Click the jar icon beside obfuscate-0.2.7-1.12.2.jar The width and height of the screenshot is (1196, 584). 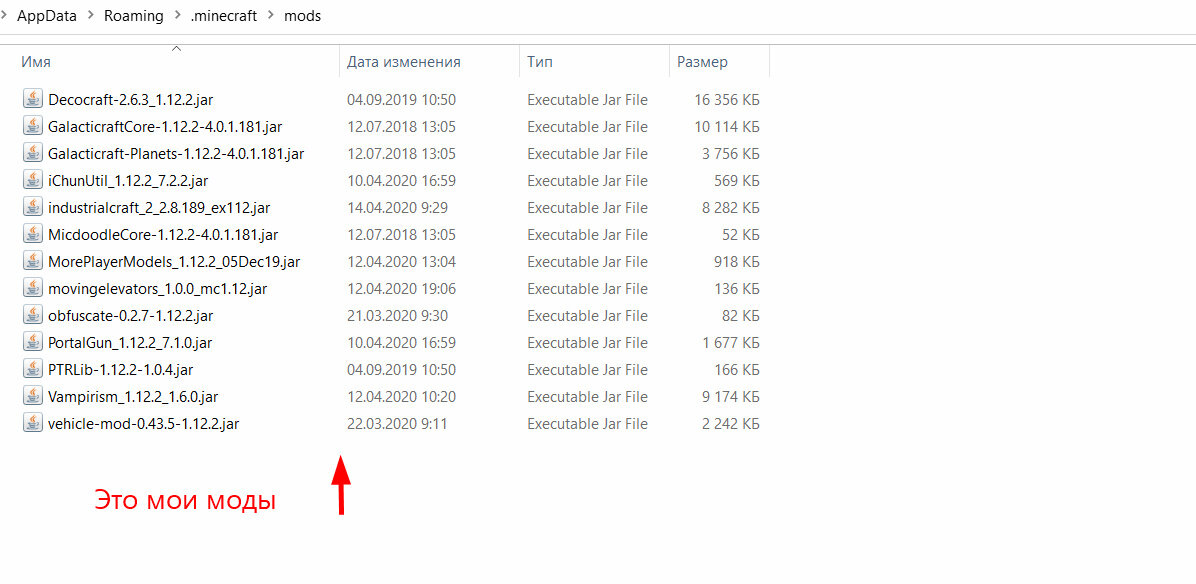click(x=32, y=316)
